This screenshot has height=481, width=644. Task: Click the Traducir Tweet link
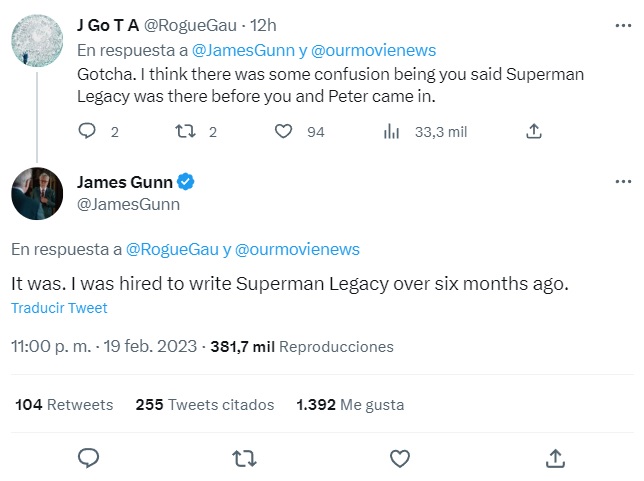click(x=59, y=308)
